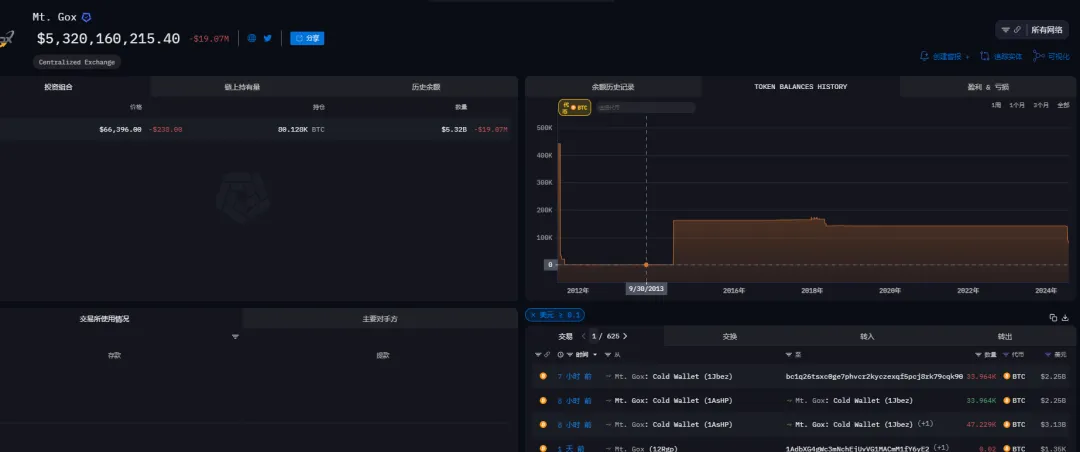The image size is (1080, 452).
Task: Click the blue 分享 share button
Action: pyautogui.click(x=307, y=39)
